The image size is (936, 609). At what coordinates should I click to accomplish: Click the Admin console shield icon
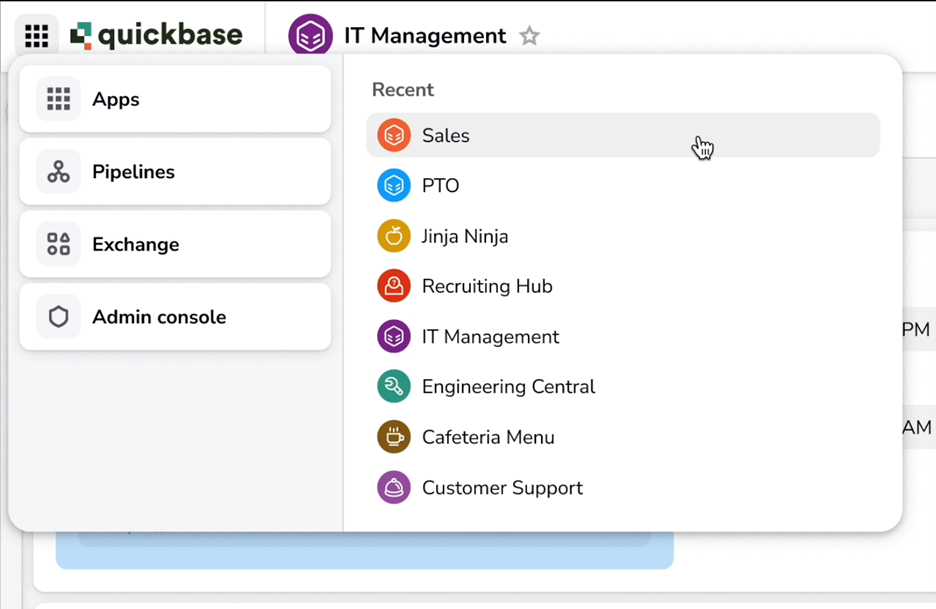(x=58, y=316)
